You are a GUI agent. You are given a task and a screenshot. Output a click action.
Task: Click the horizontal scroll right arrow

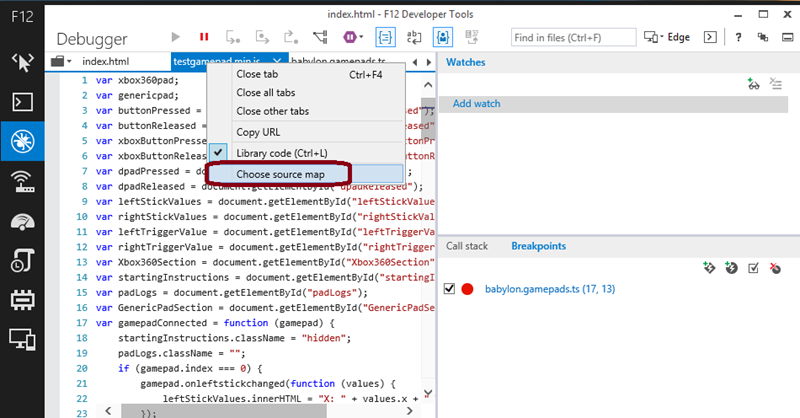pyautogui.click(x=409, y=411)
